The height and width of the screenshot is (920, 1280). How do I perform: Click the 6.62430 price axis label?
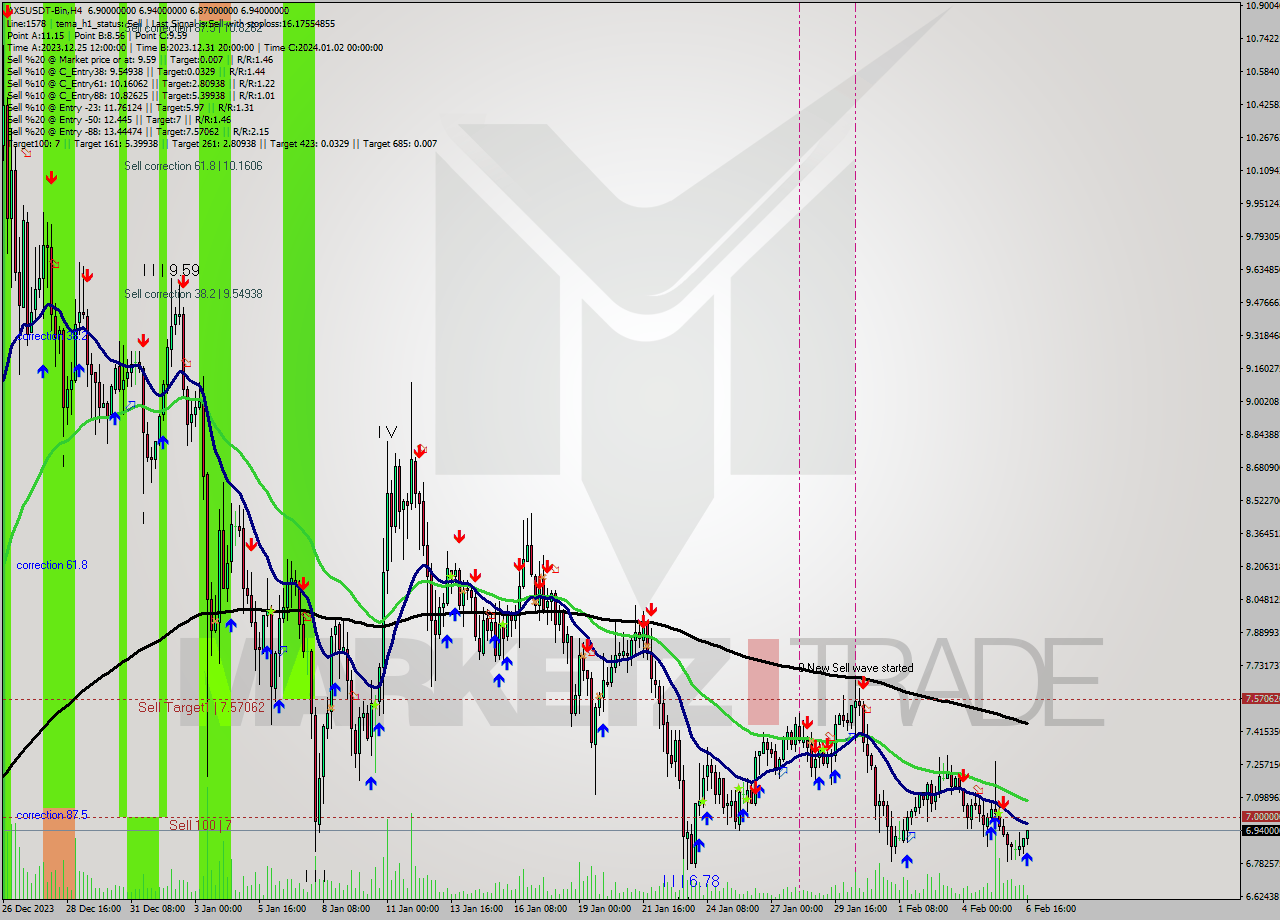[1262, 896]
